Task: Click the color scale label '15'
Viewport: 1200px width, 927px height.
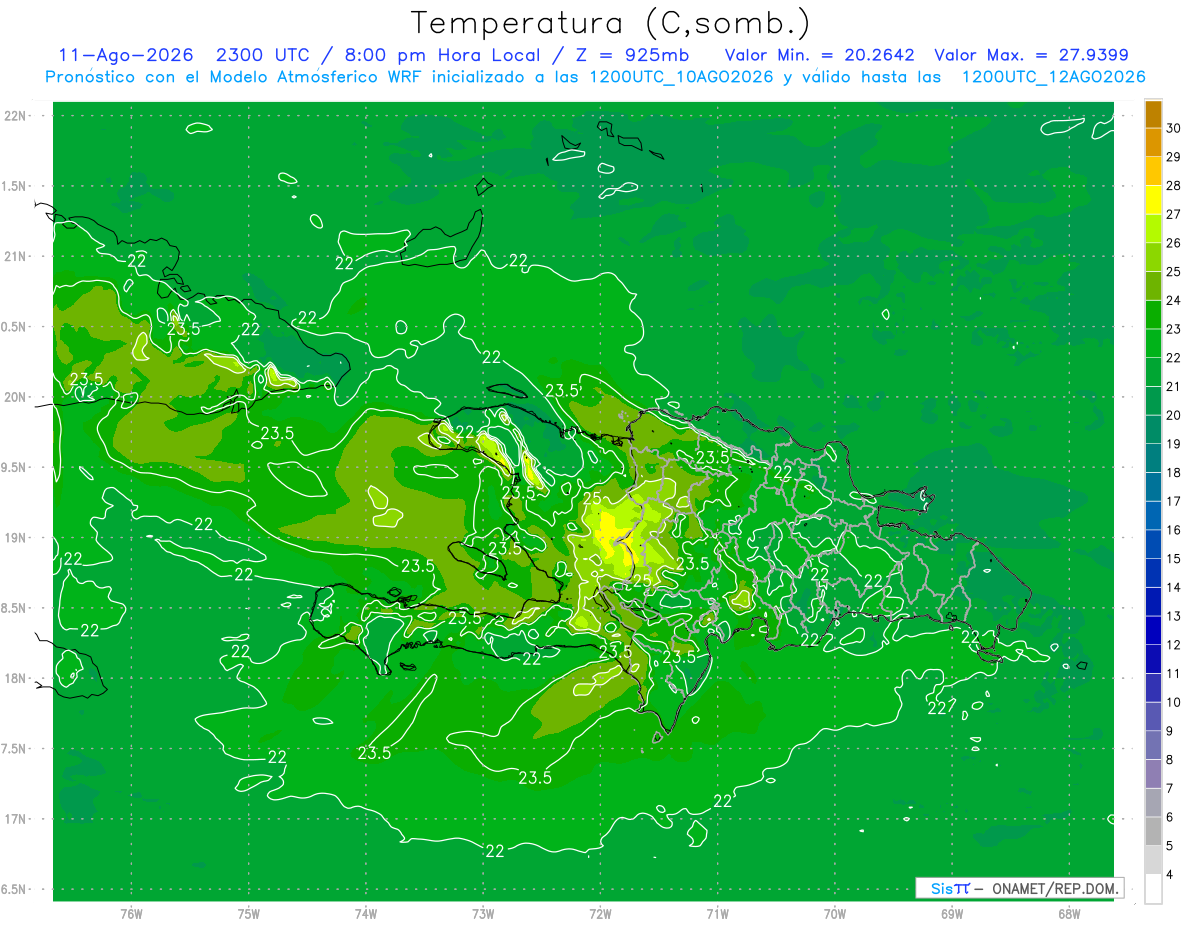Action: [x=1174, y=558]
